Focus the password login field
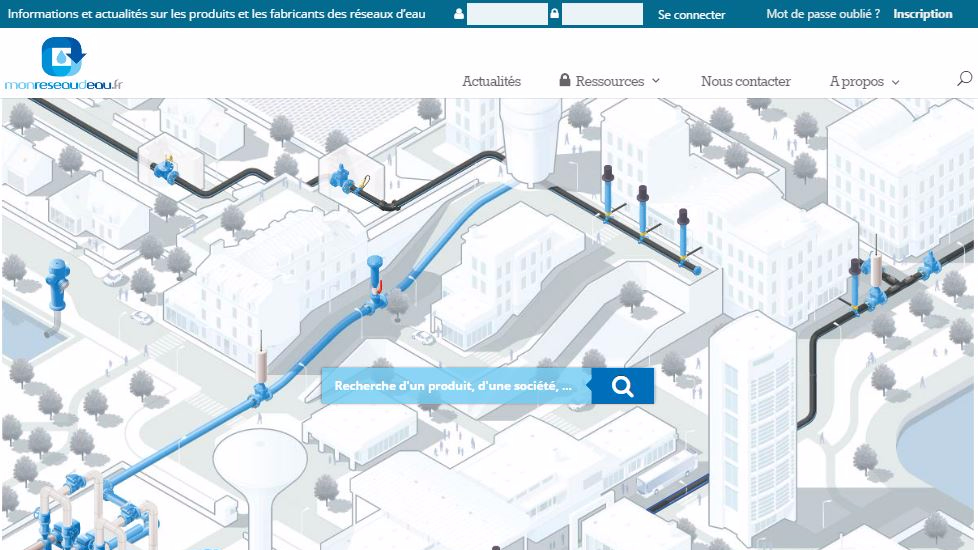The width and height of the screenshot is (978, 550). [602, 14]
